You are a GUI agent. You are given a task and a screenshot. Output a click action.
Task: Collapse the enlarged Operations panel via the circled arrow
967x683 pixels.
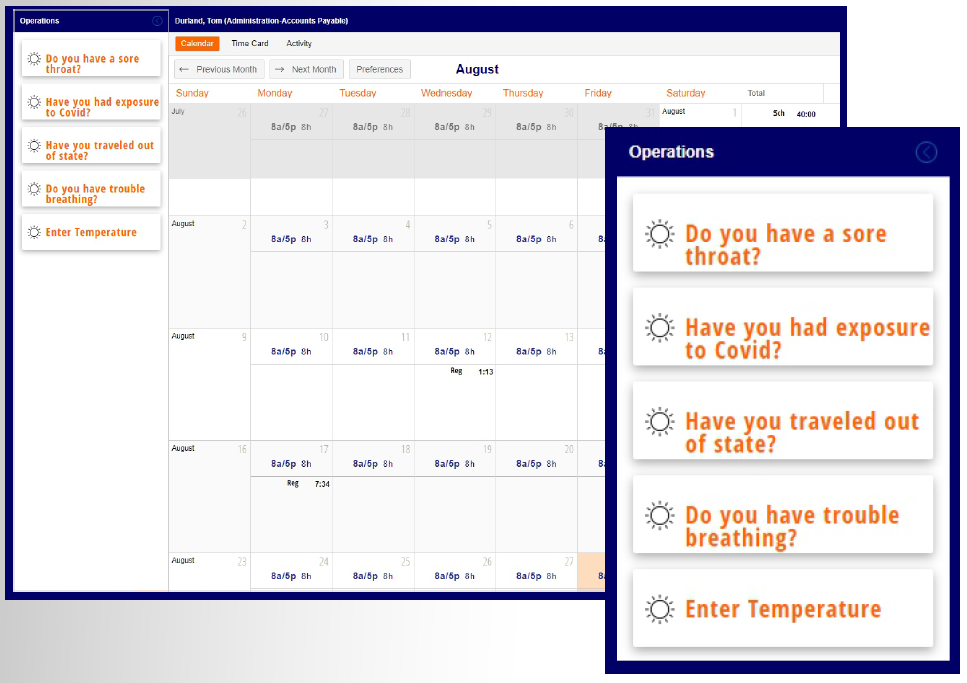pos(926,152)
